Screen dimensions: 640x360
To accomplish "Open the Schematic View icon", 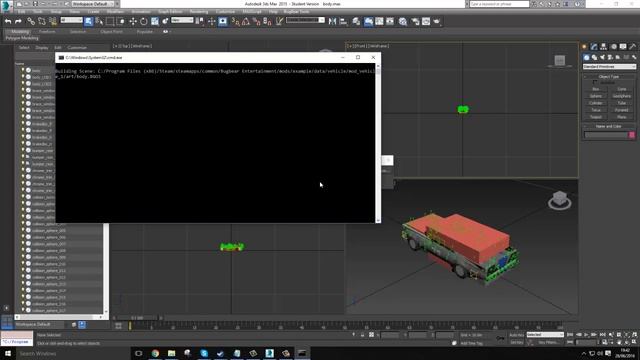I will (x=390, y=21).
